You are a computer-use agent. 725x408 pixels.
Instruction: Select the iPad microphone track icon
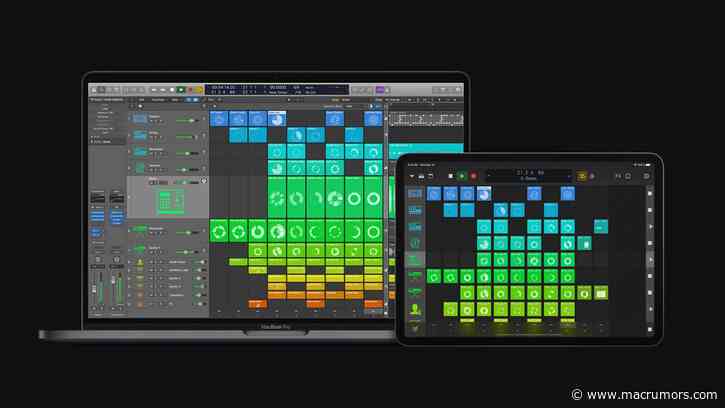pyautogui.click(x=415, y=309)
